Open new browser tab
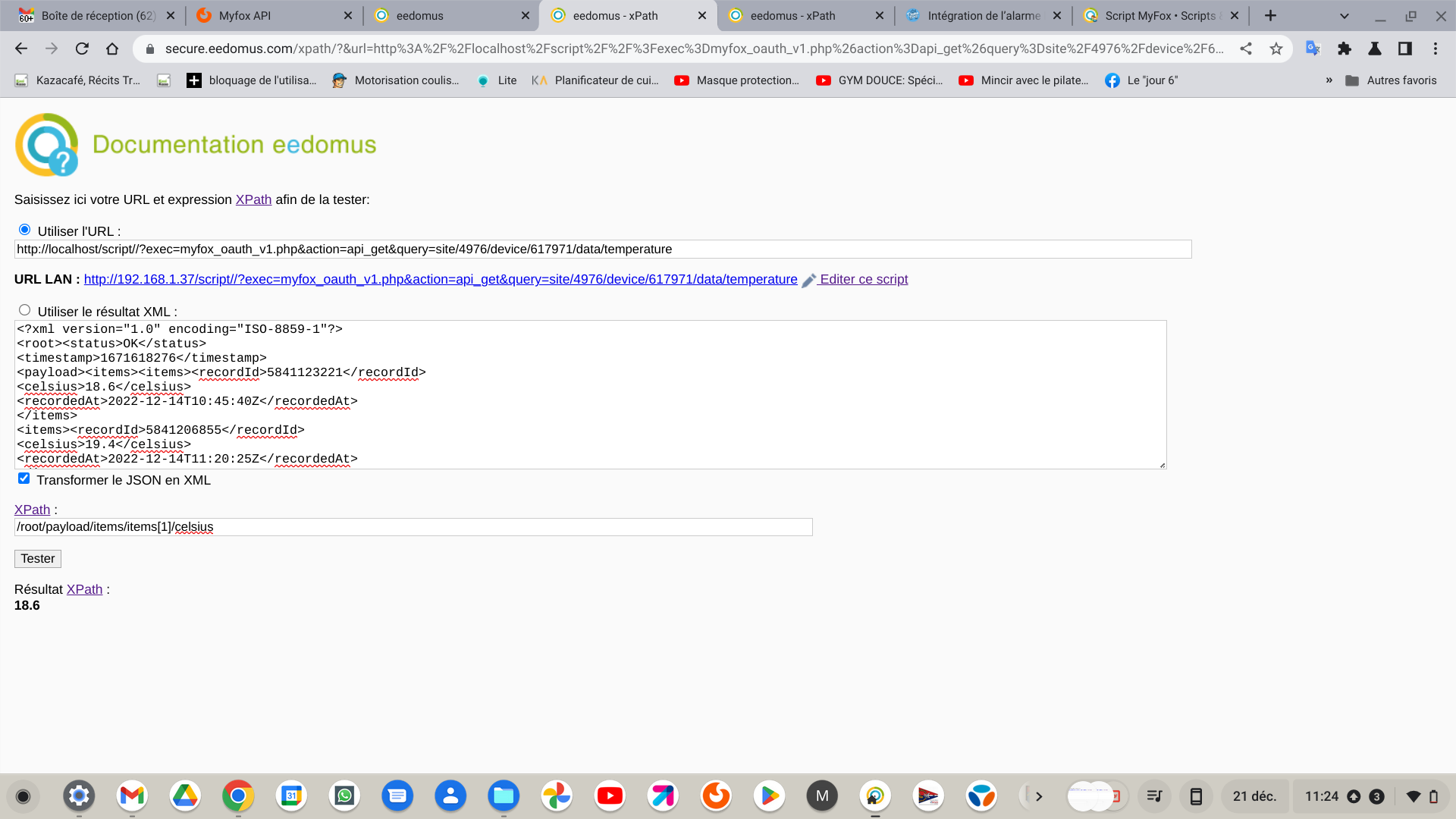 [x=1270, y=15]
